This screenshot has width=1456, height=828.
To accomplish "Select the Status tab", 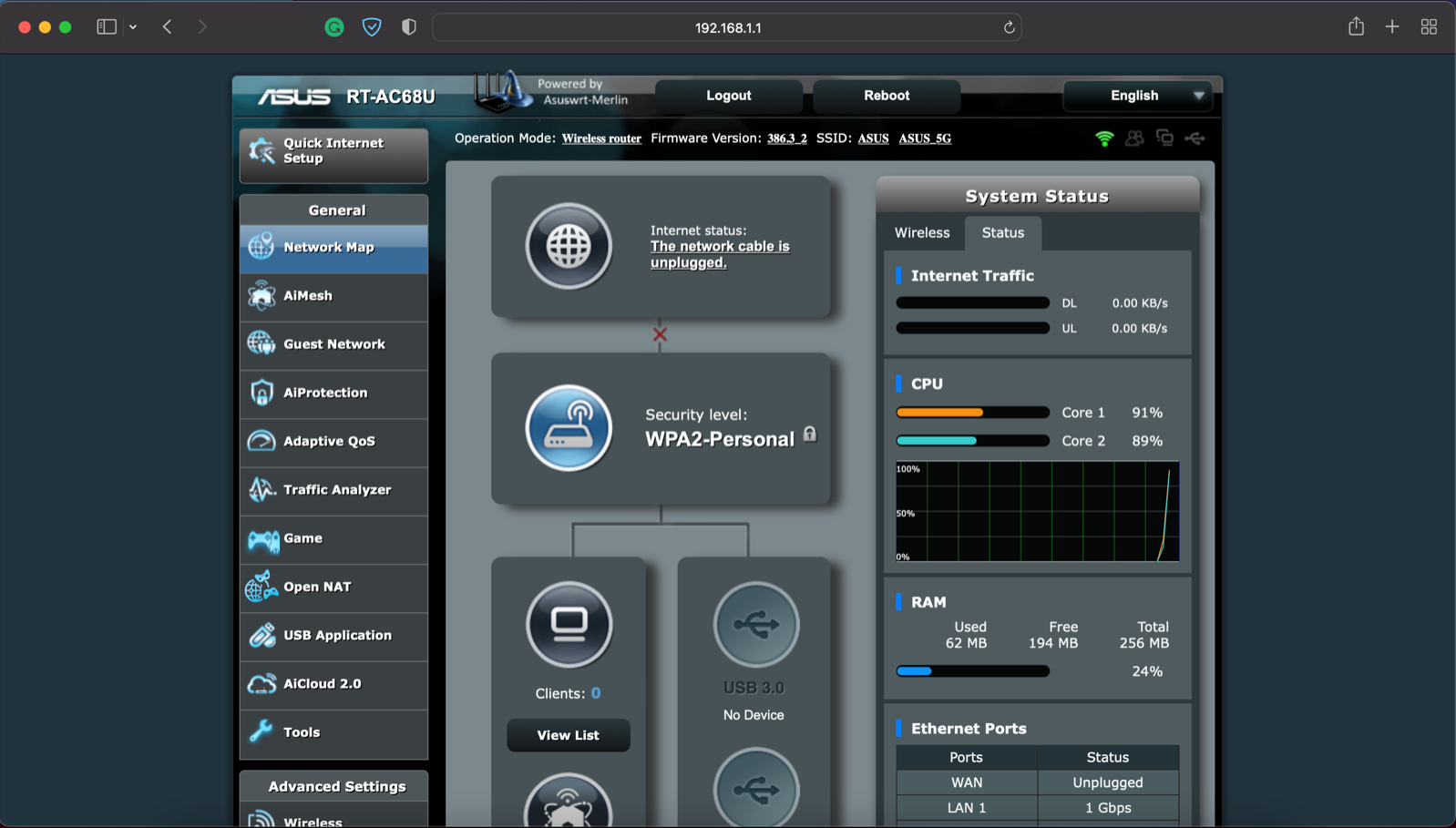I will pos(1002,233).
